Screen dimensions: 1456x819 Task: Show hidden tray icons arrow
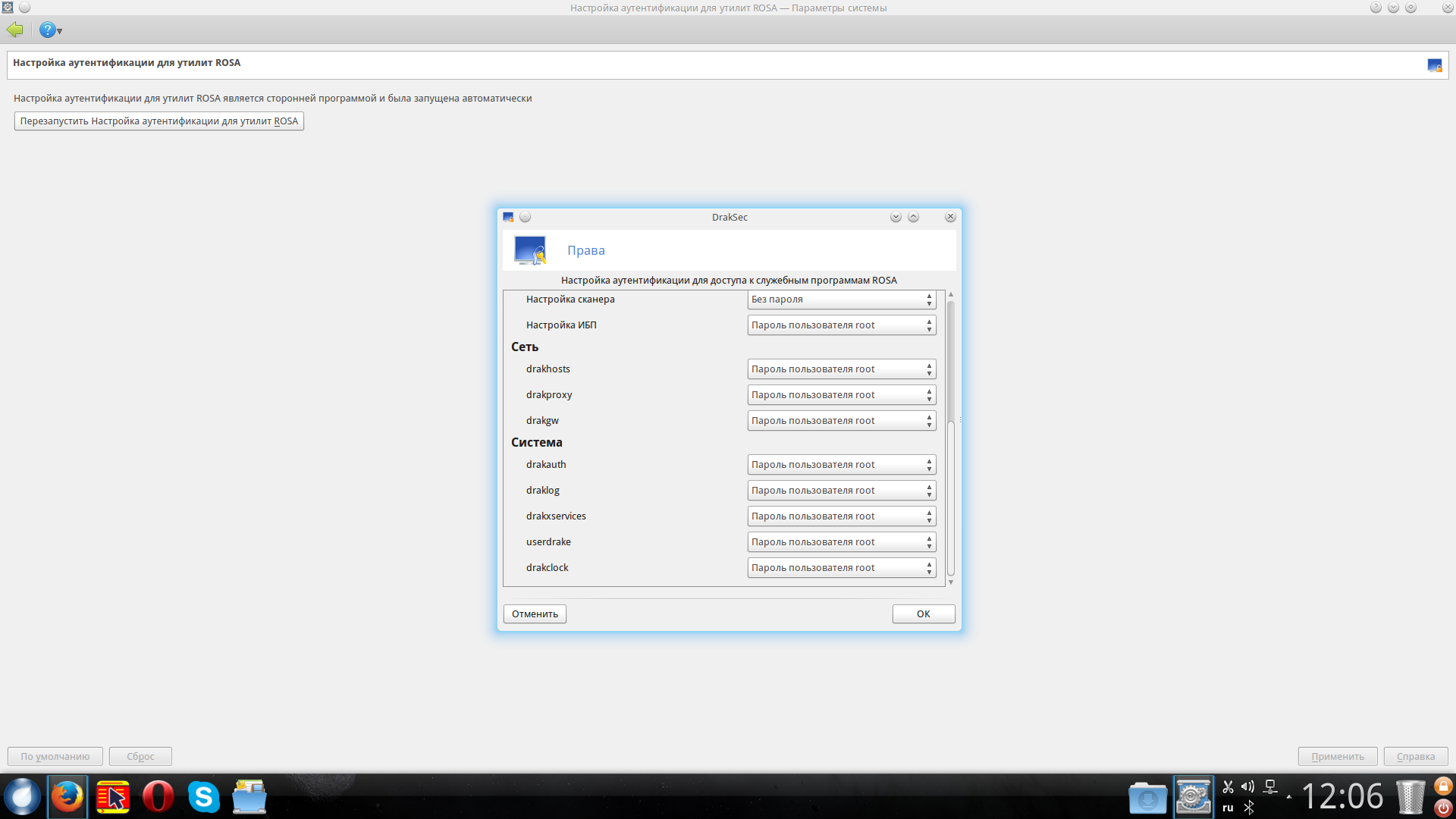[1289, 796]
